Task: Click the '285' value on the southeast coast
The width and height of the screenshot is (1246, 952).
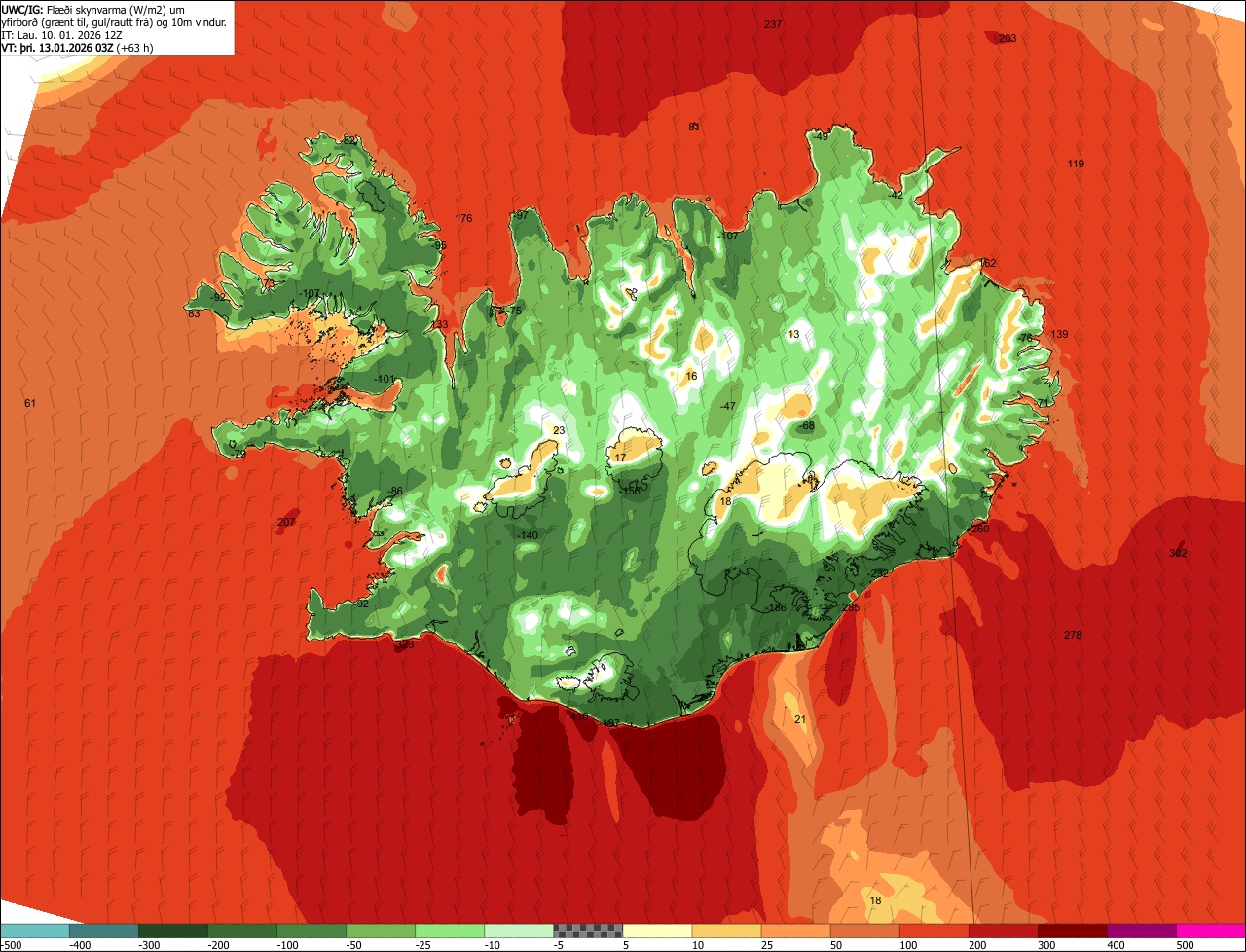Action: click(x=851, y=607)
